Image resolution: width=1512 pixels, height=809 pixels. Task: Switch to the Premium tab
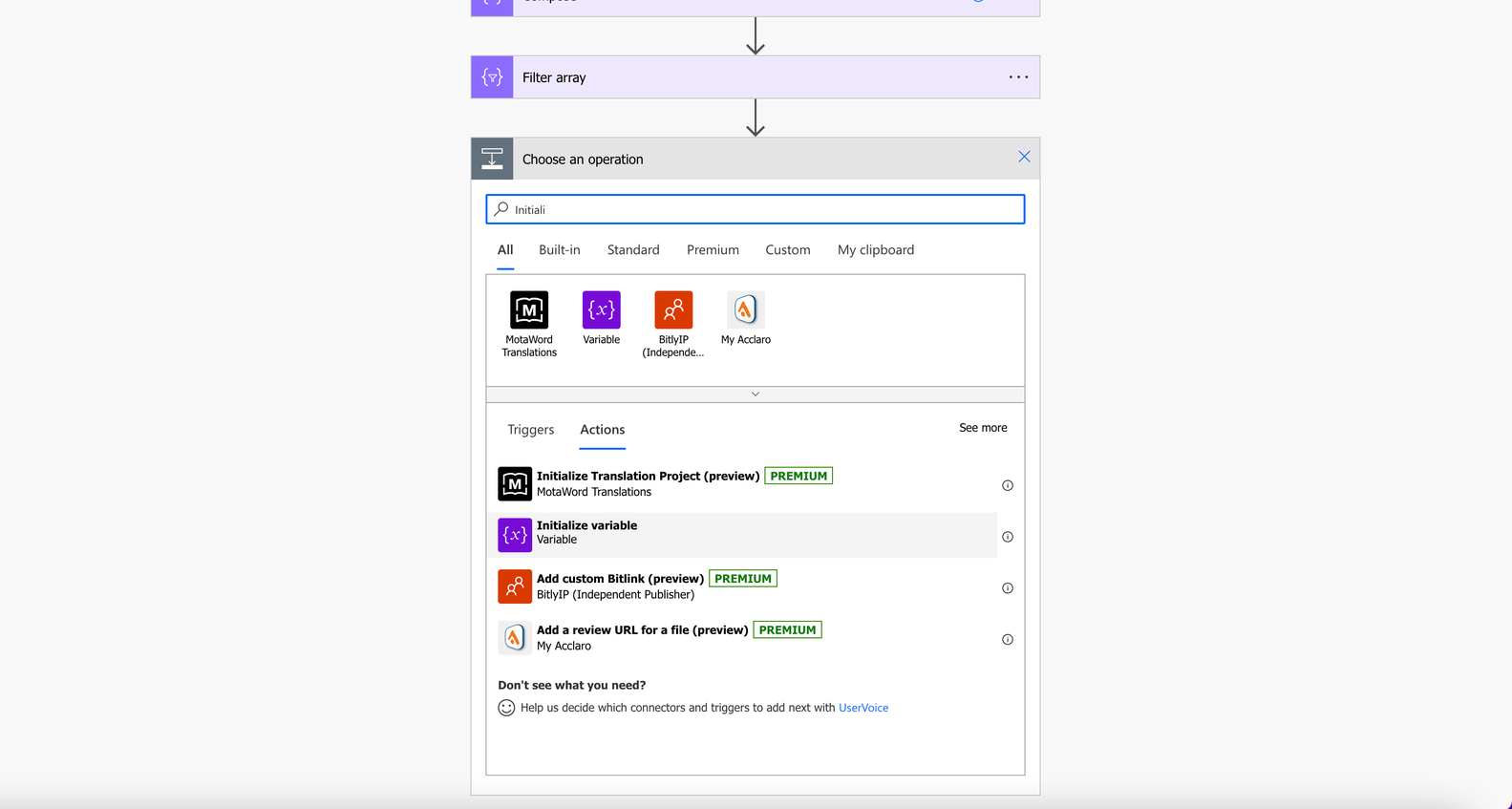(x=713, y=250)
